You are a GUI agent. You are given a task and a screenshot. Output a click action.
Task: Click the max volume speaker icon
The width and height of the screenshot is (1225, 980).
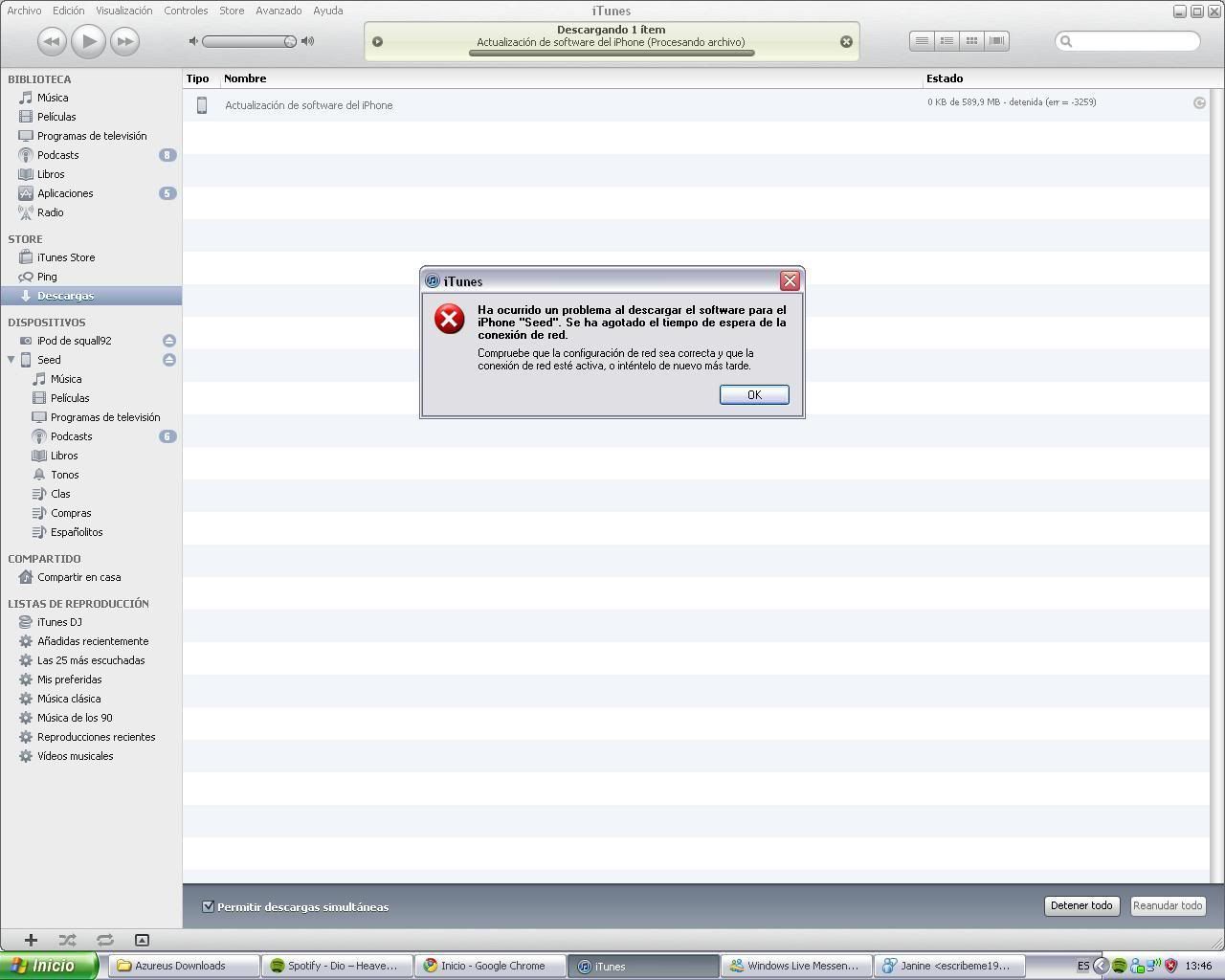307,41
